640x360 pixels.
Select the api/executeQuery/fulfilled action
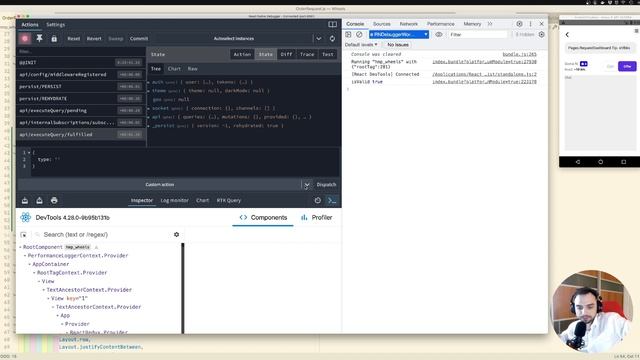[x=81, y=134]
